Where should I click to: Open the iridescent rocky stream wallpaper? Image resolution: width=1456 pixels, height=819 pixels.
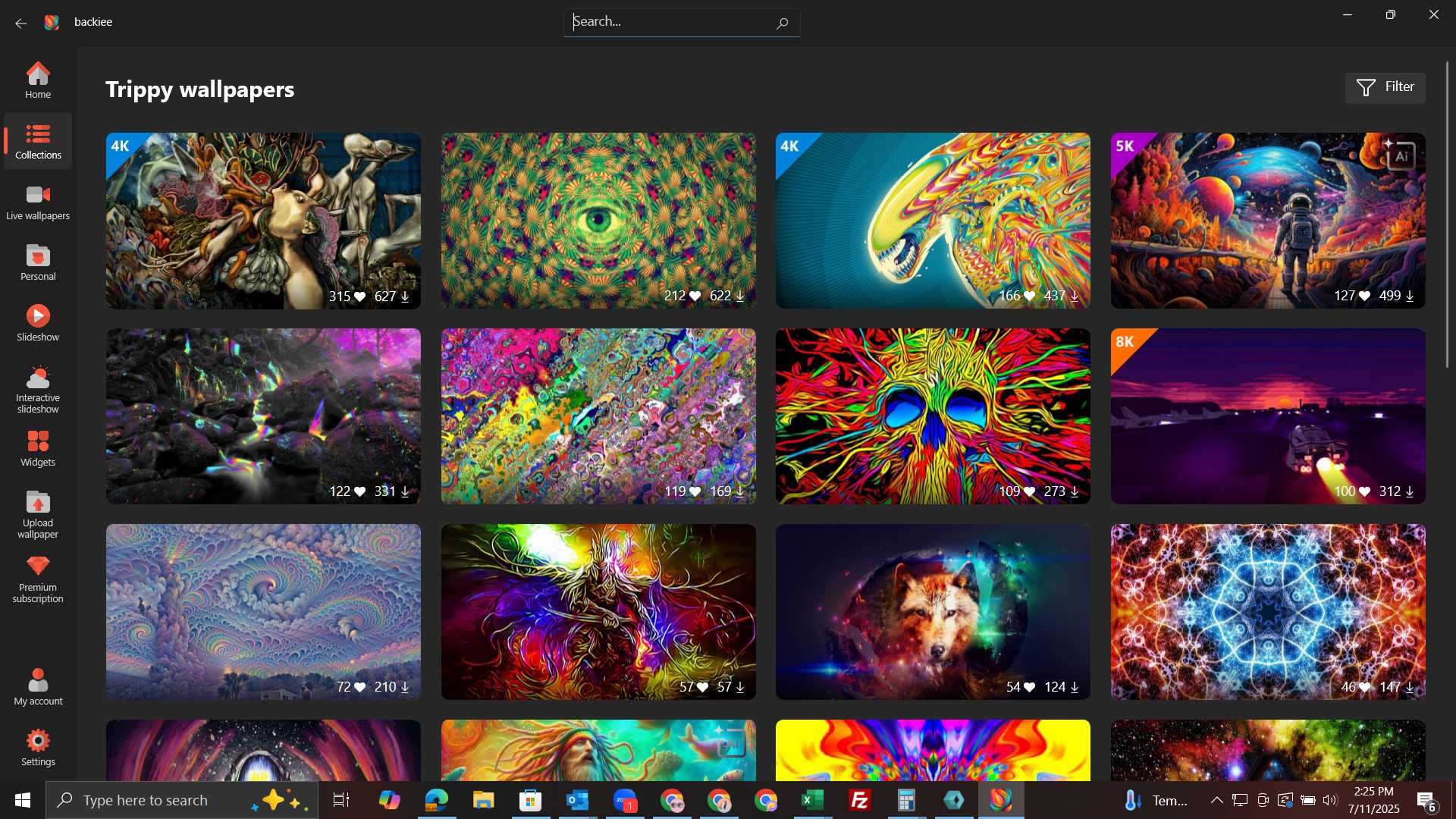[263, 416]
